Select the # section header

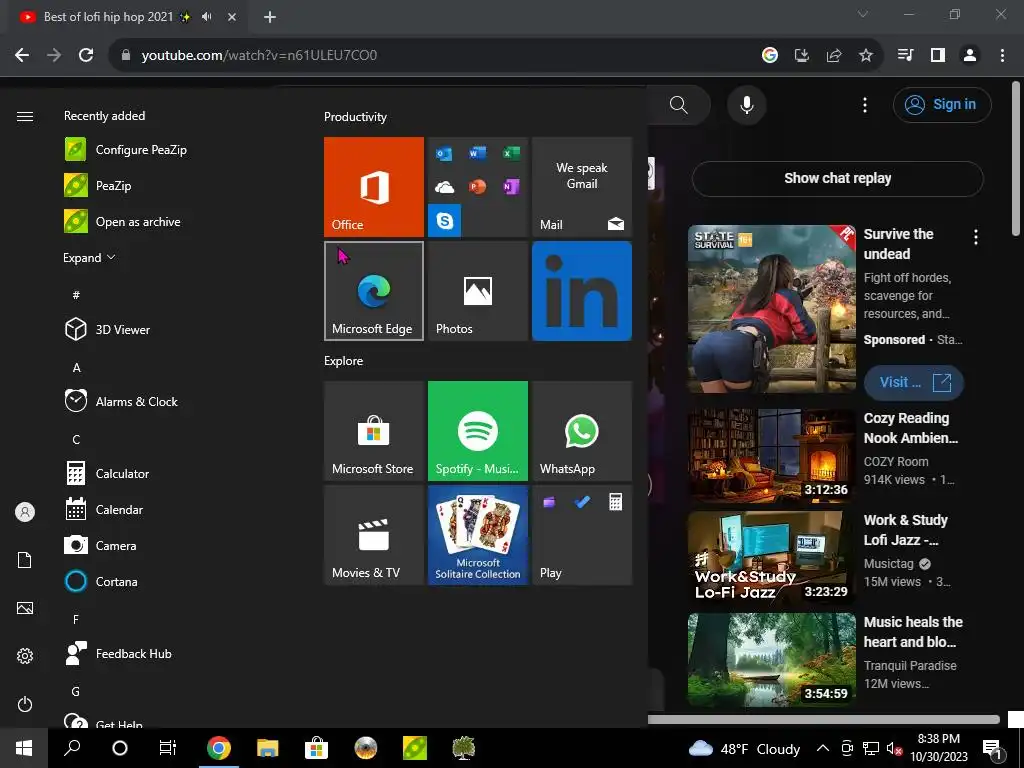pyautogui.click(x=76, y=295)
